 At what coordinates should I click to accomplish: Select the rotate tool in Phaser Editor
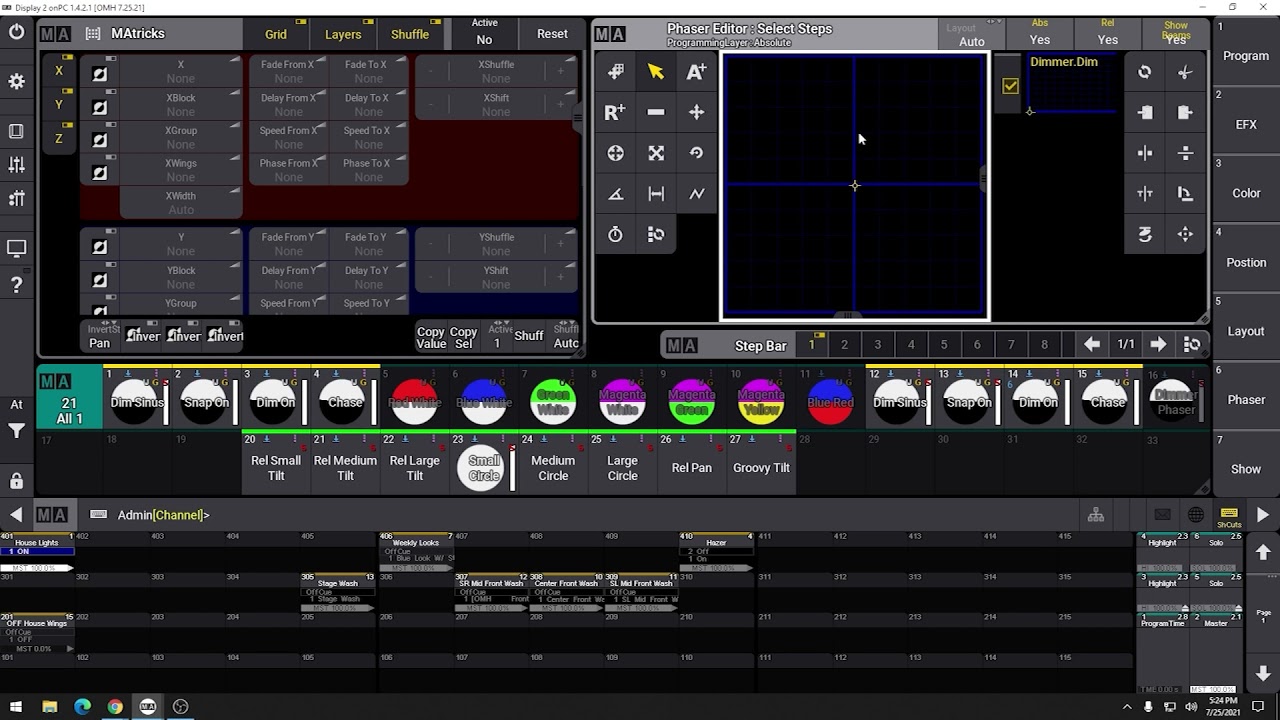pyautogui.click(x=697, y=153)
